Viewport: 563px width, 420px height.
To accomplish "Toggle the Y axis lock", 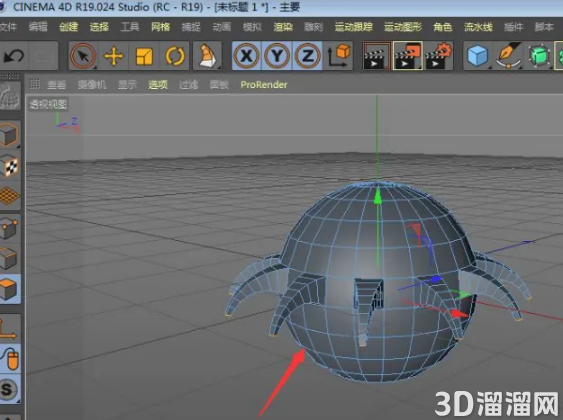I will coord(277,56).
